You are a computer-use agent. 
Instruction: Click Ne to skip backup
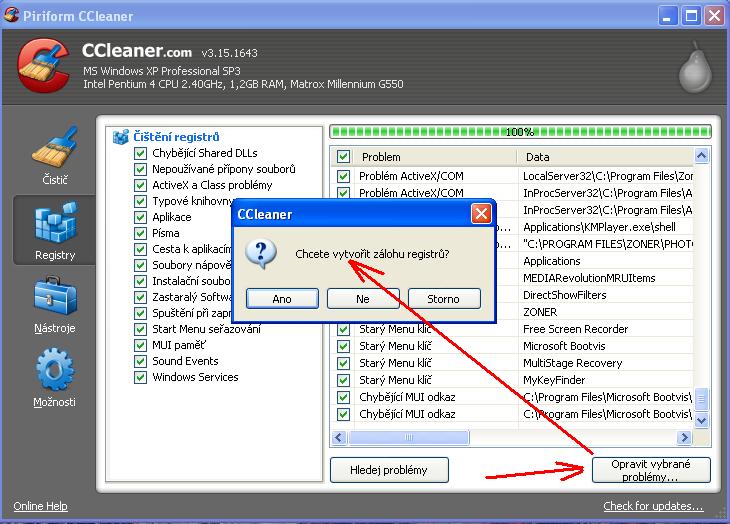coord(363,299)
